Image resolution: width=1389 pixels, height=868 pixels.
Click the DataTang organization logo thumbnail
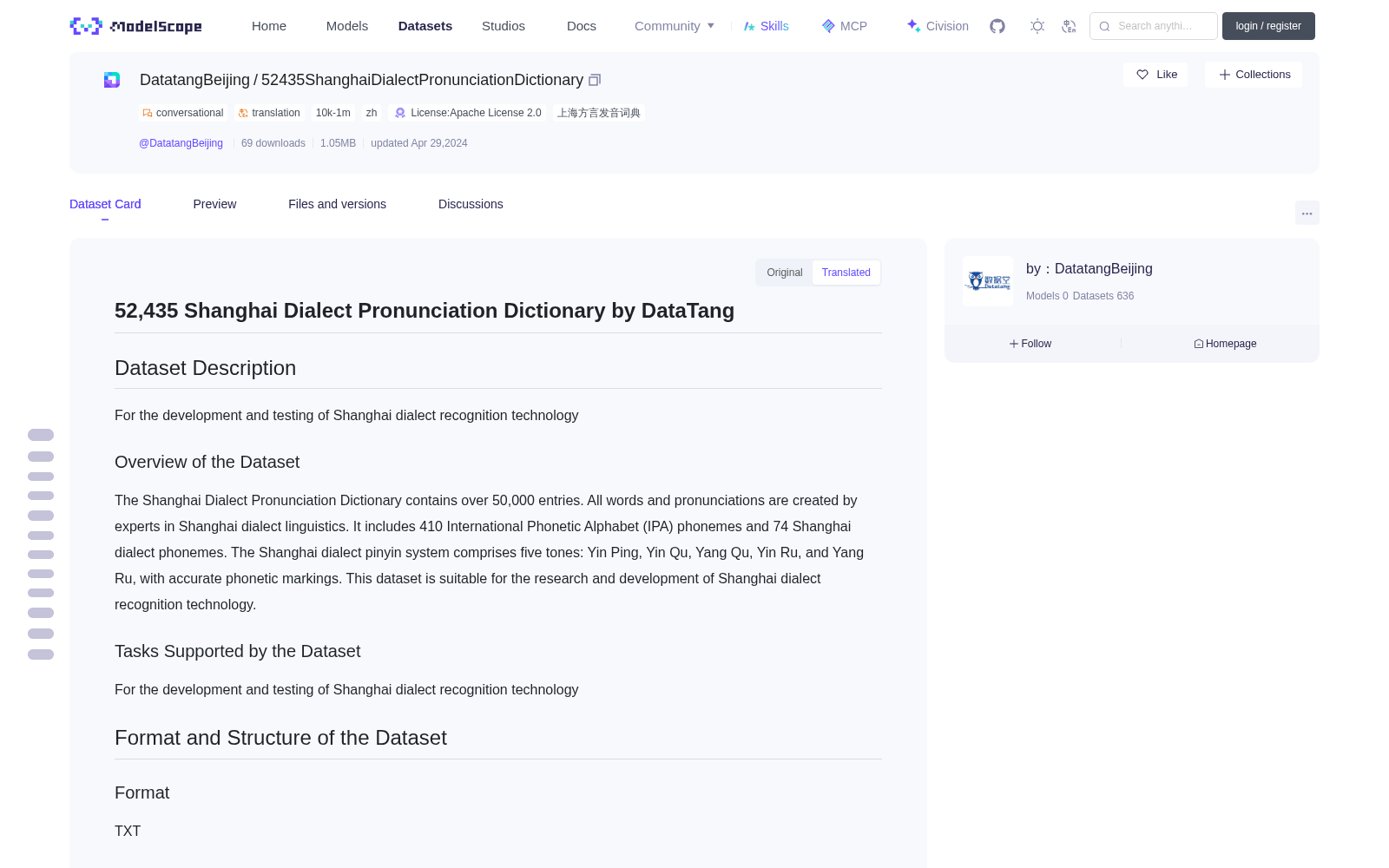point(988,281)
